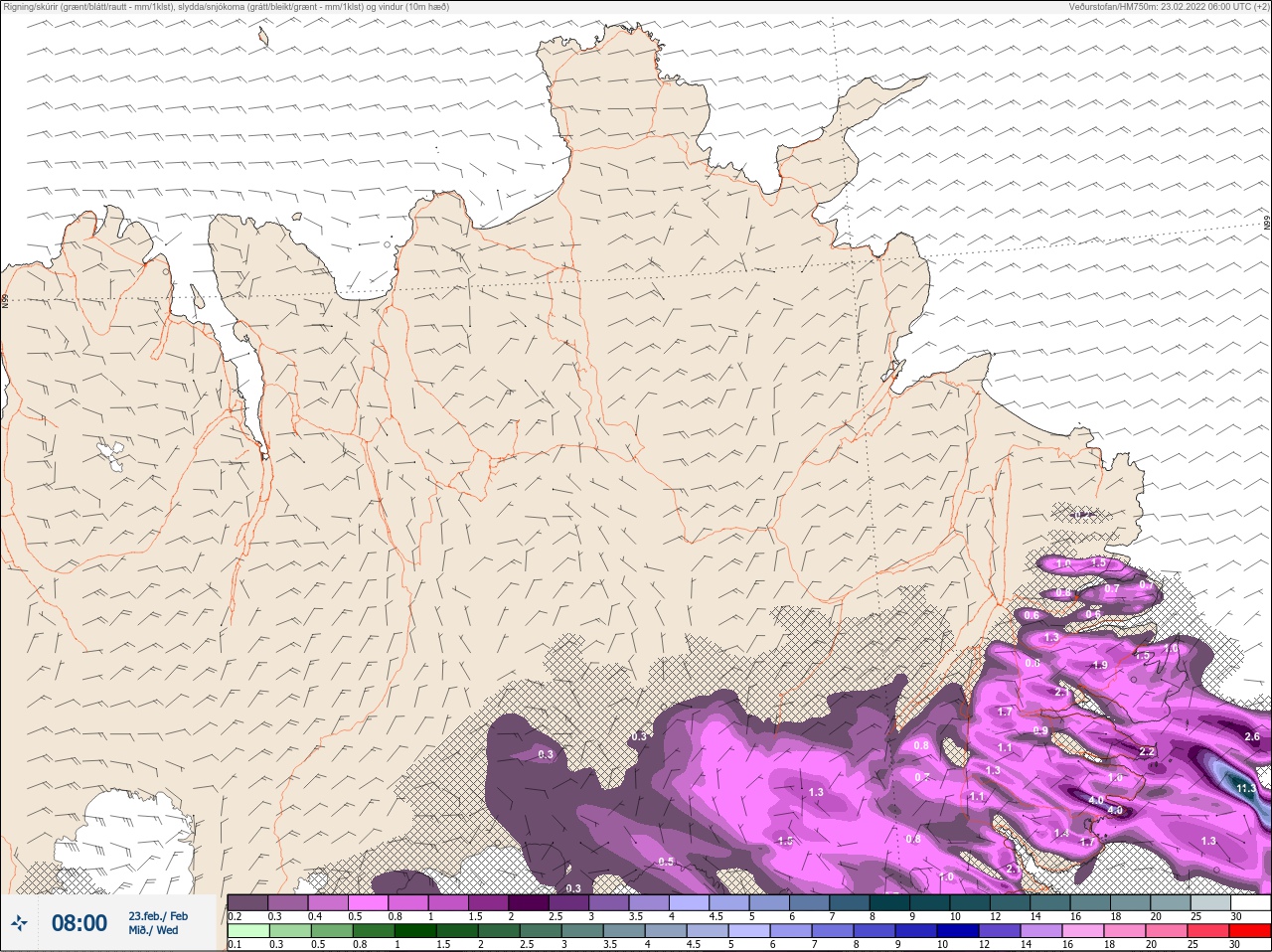Click the small island off the top-left coast
The image size is (1272, 952).
click(263, 37)
